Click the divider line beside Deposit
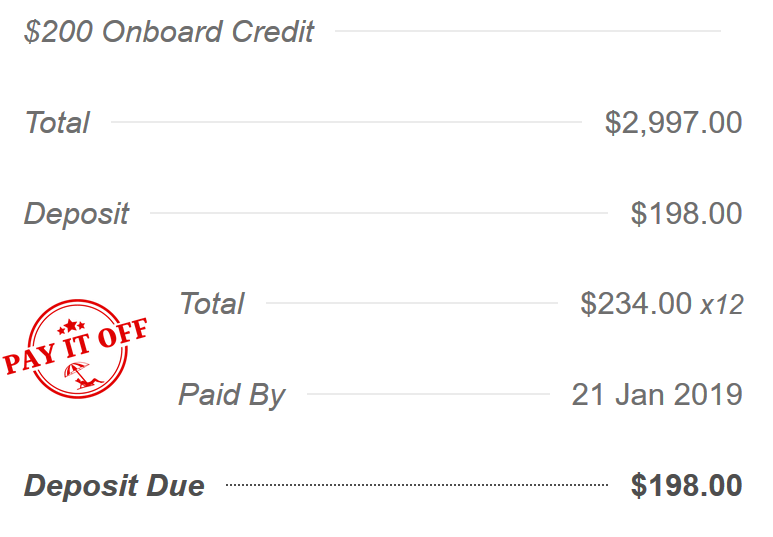 (379, 213)
